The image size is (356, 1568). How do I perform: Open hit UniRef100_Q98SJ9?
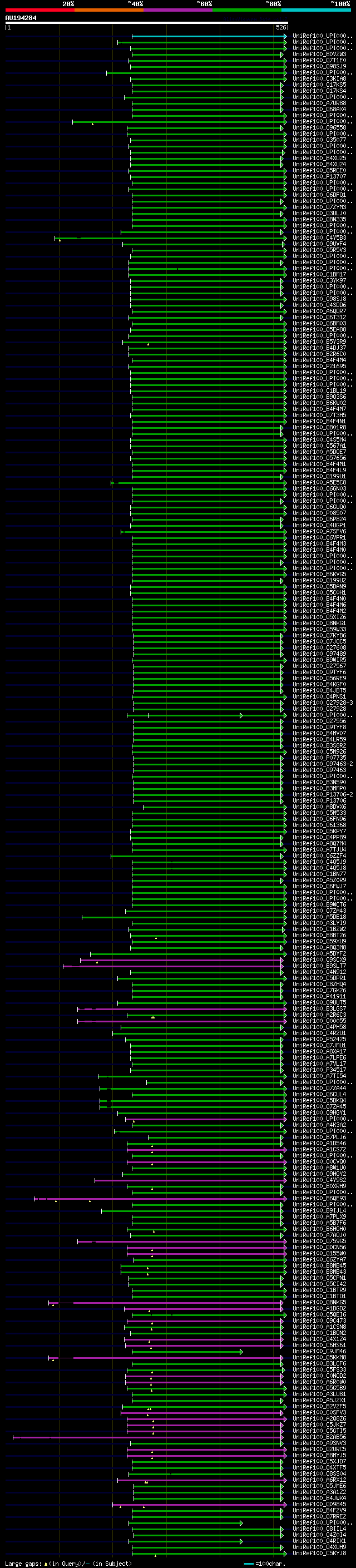[x=319, y=66]
